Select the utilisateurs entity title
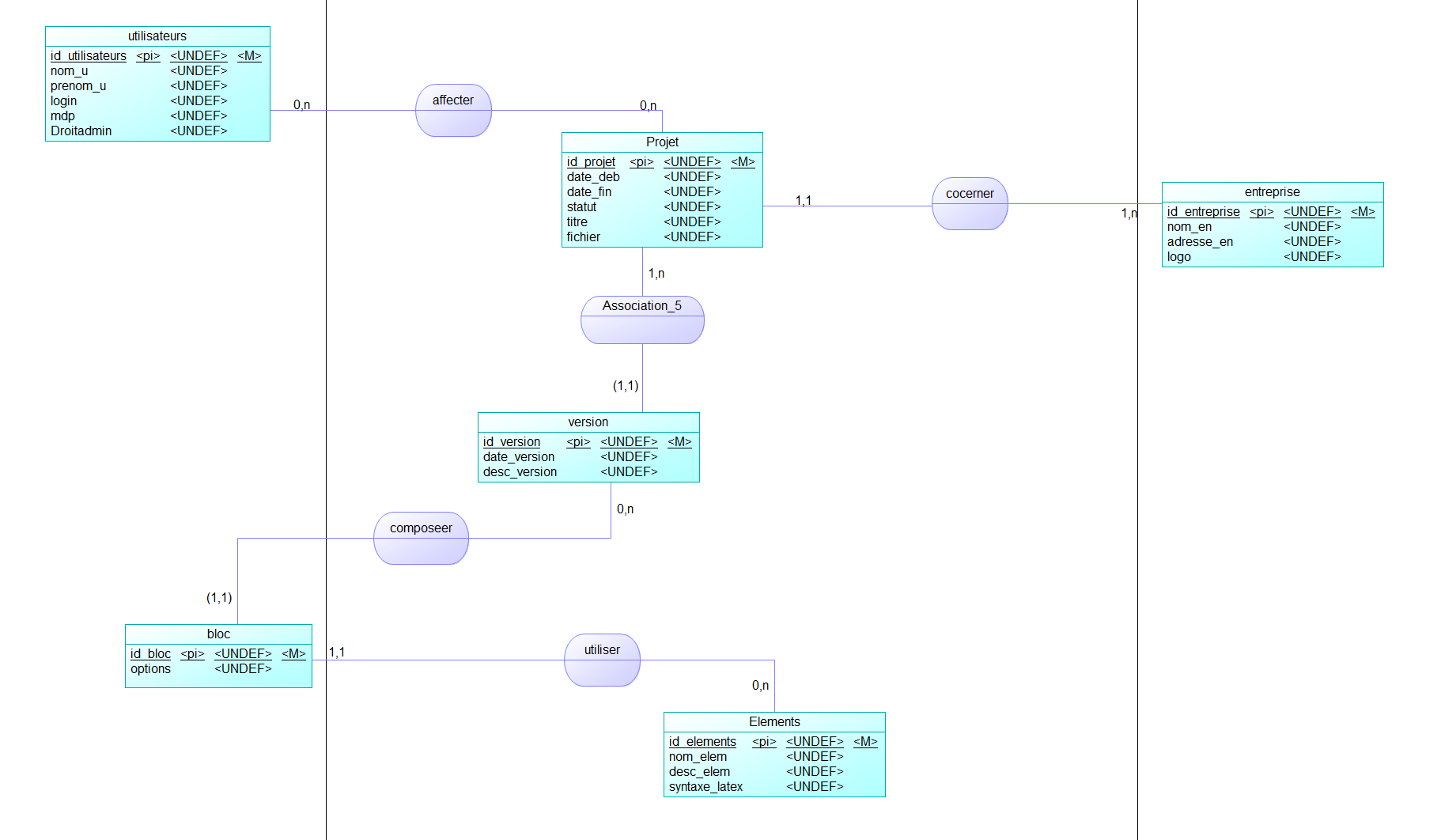 click(x=157, y=36)
